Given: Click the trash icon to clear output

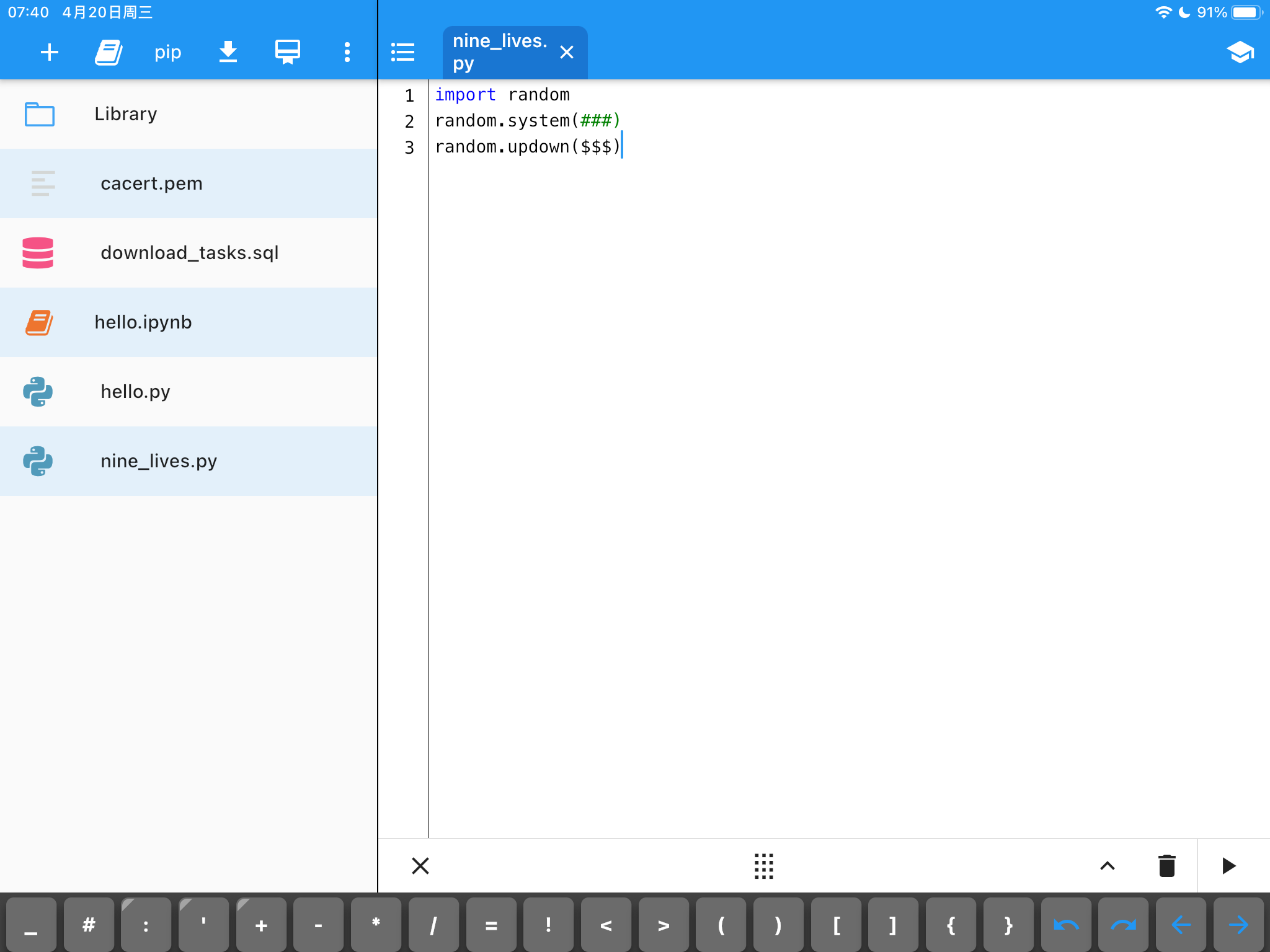Looking at the screenshot, I should click(1166, 866).
